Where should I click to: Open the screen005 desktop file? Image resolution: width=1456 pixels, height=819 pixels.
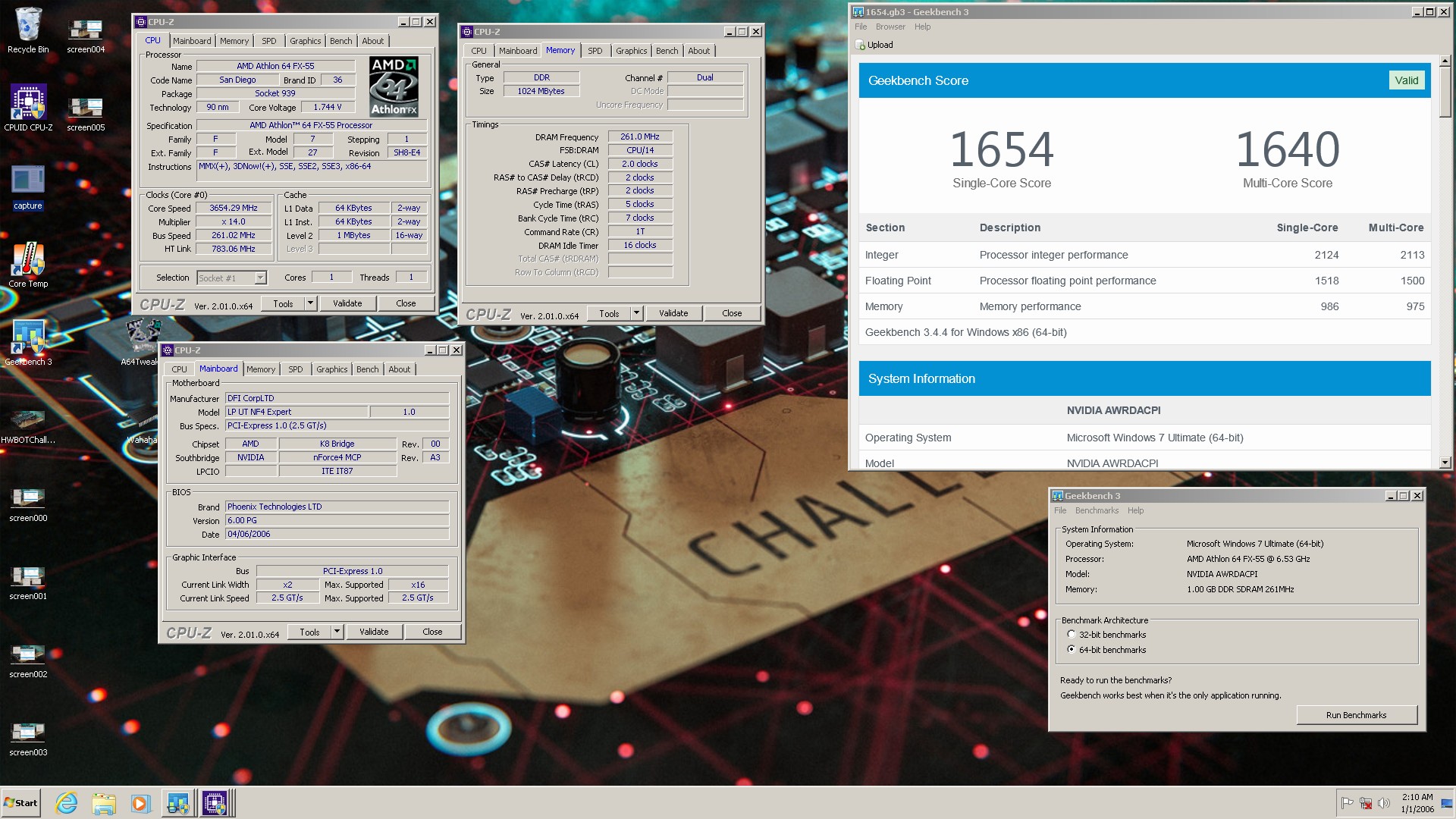(86, 114)
